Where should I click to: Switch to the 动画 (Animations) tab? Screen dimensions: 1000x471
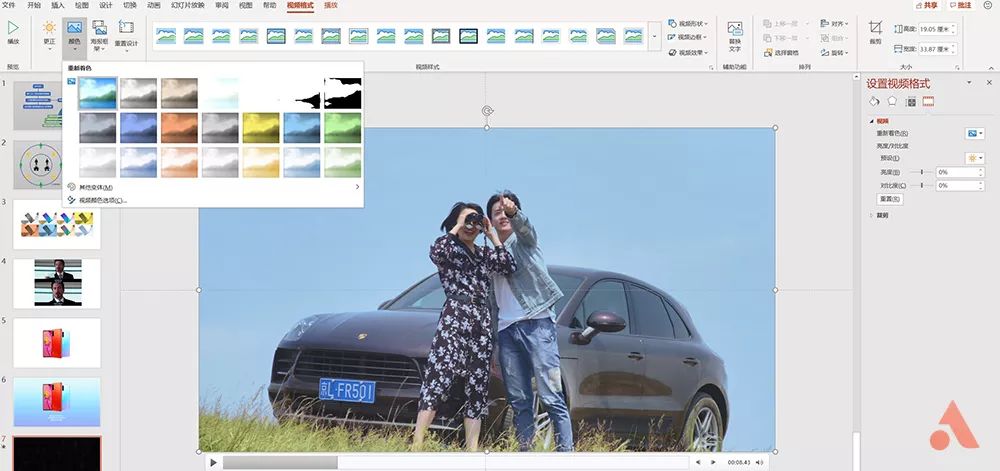pyautogui.click(x=154, y=5)
